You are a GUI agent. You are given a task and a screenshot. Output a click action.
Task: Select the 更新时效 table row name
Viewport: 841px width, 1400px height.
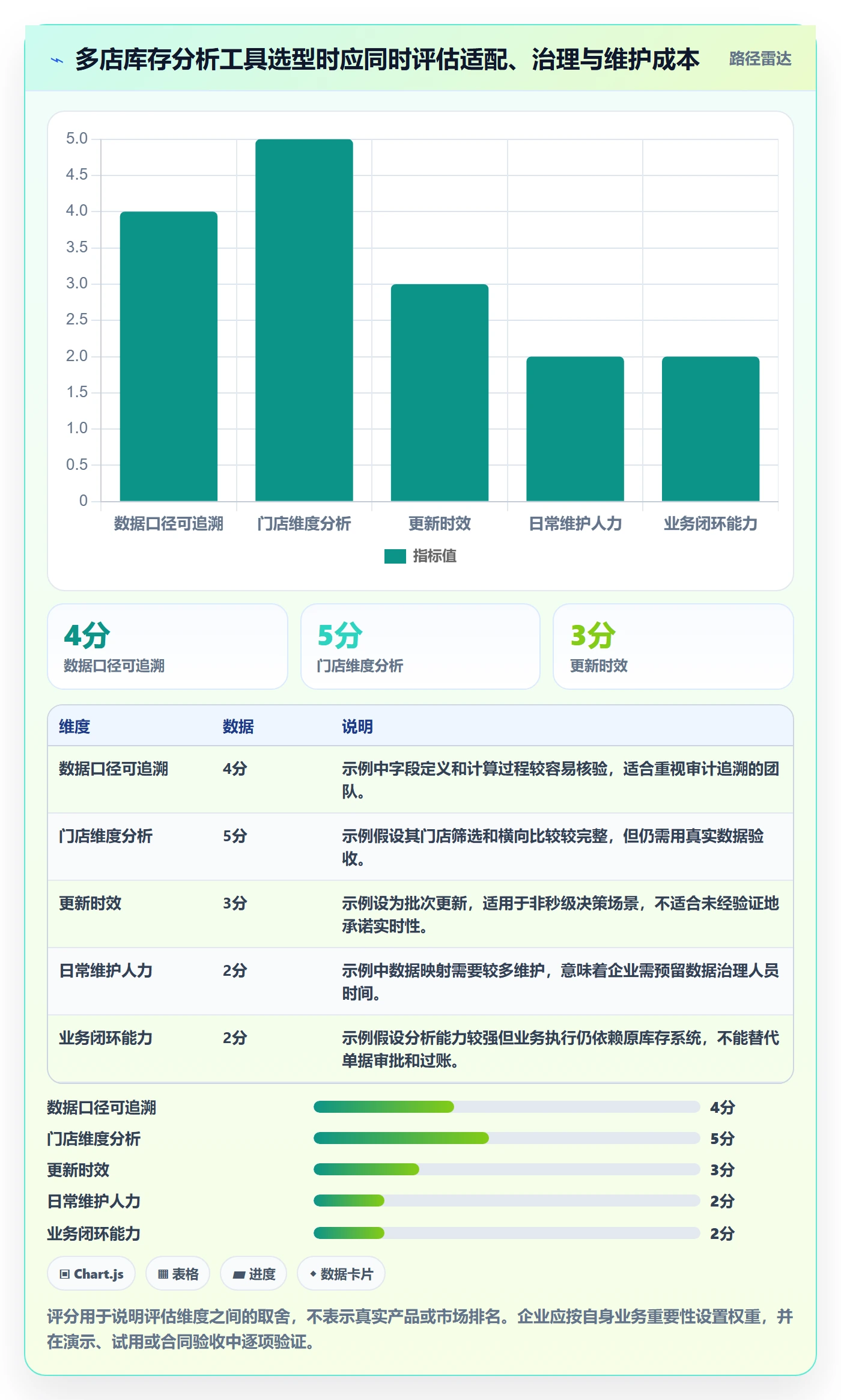pyautogui.click(x=90, y=903)
